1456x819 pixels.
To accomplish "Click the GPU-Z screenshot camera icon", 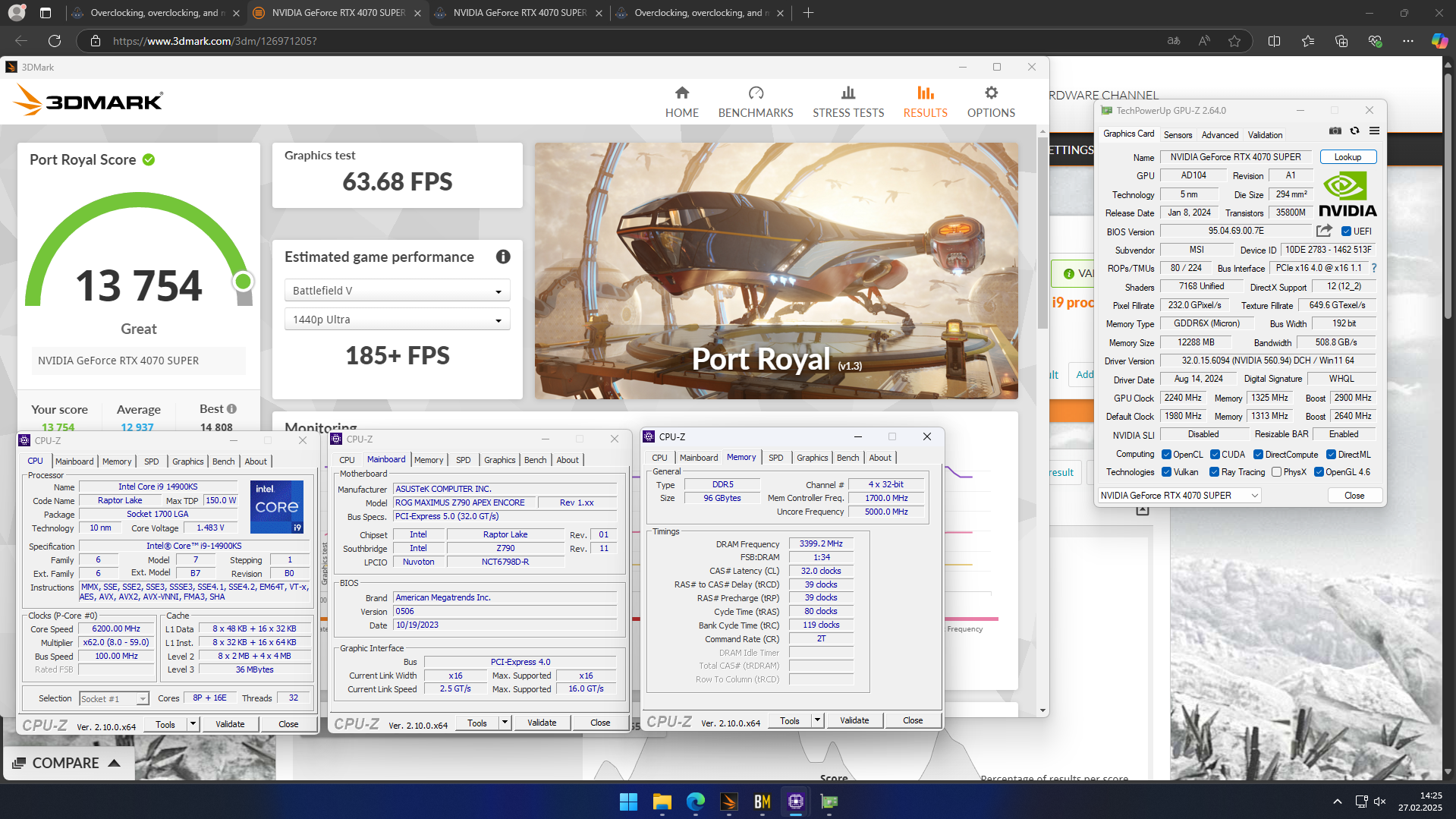I will (x=1335, y=131).
